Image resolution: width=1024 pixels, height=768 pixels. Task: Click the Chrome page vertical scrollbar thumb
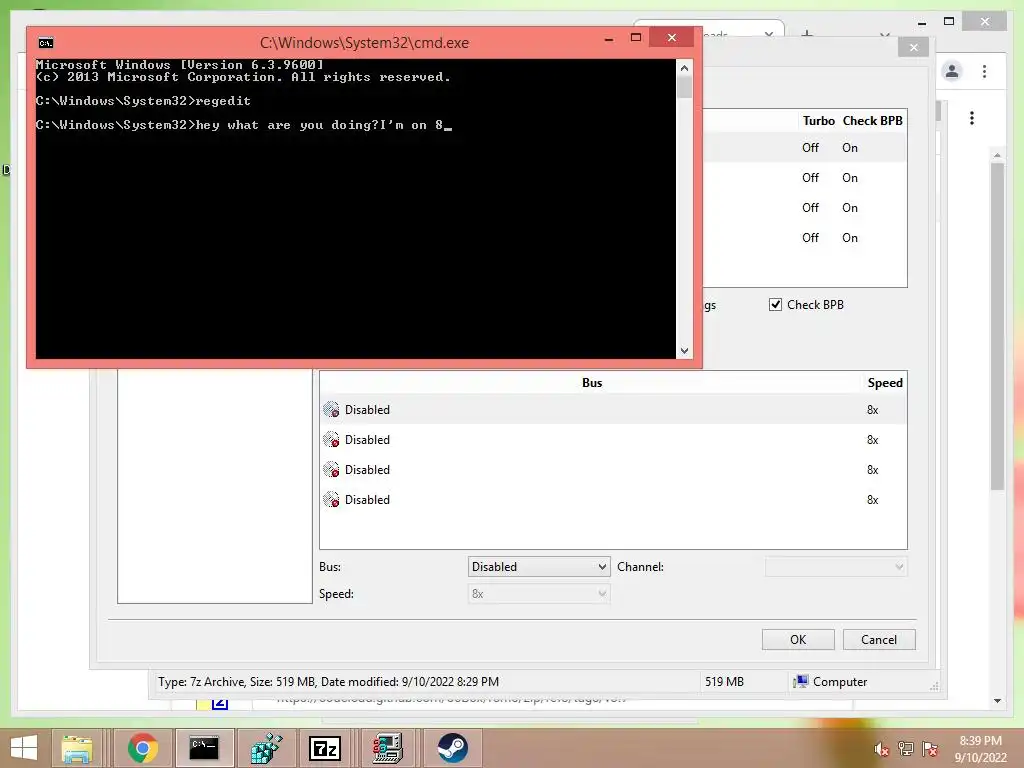click(x=997, y=327)
